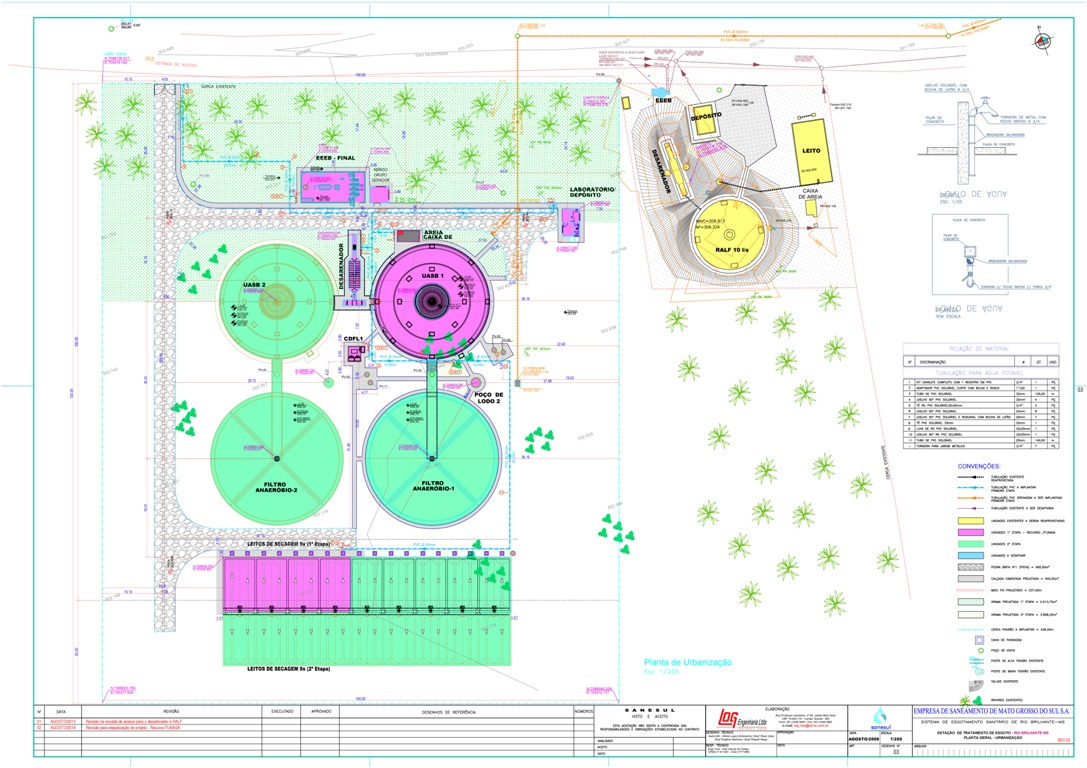Click the 'Planta de Urbanização' drawing title
This screenshot has width=1087, height=768.
(x=688, y=663)
